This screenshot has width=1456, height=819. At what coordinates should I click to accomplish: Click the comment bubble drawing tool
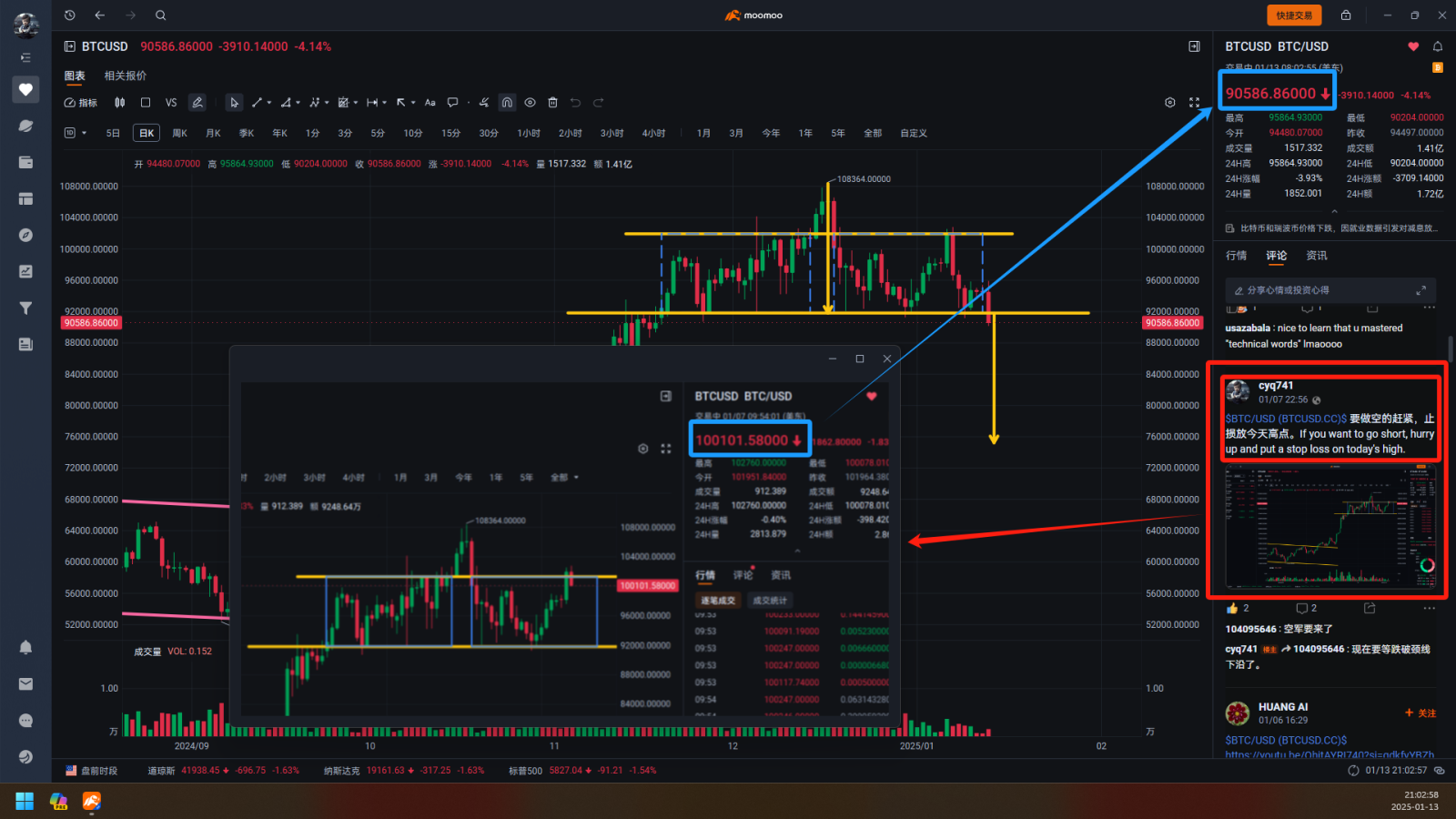[x=452, y=102]
